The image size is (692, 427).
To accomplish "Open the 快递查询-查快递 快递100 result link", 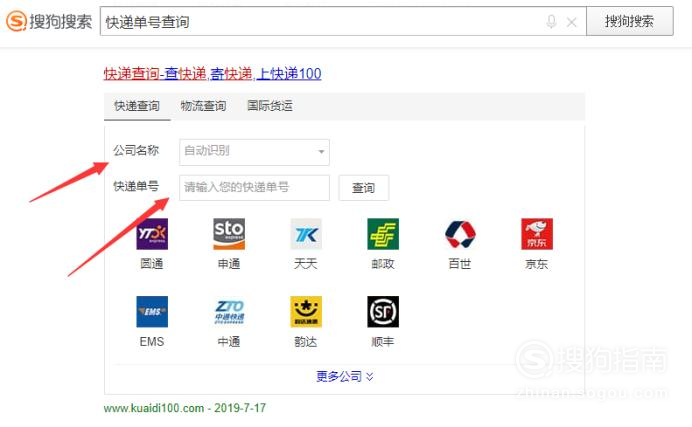I will pos(212,74).
